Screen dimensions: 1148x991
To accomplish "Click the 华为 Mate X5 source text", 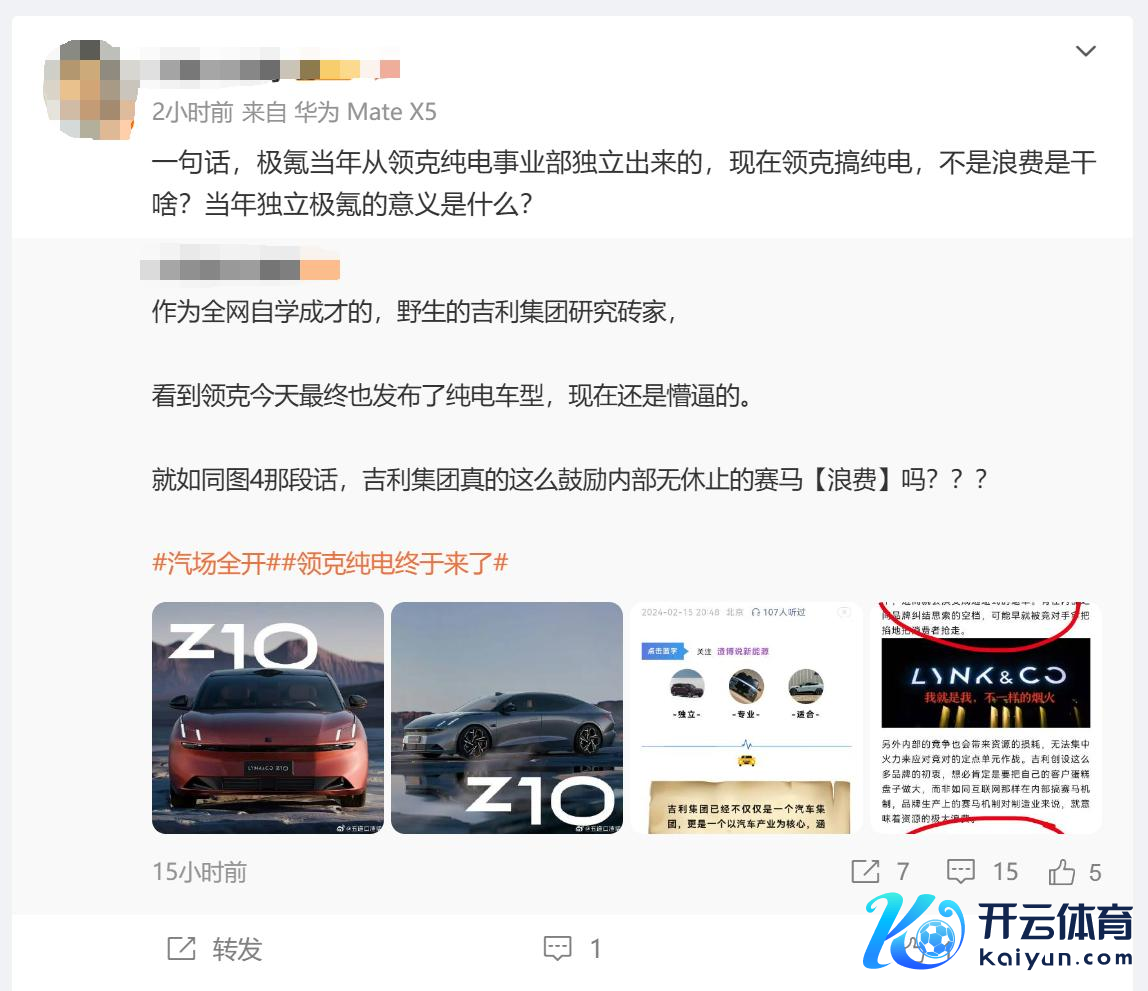I will coord(365,112).
